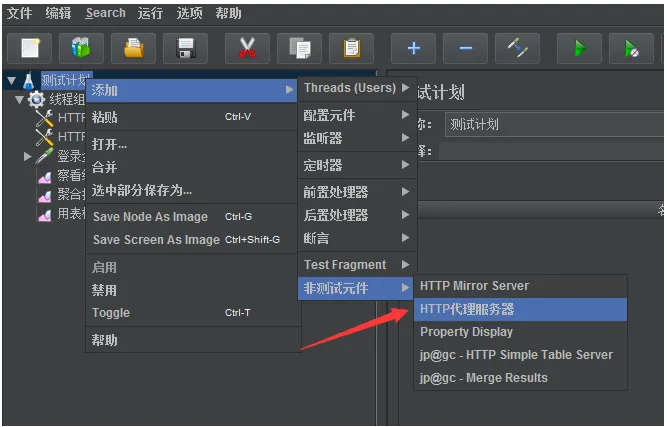
Task: Open the 断言 submenu
Action: point(357,238)
